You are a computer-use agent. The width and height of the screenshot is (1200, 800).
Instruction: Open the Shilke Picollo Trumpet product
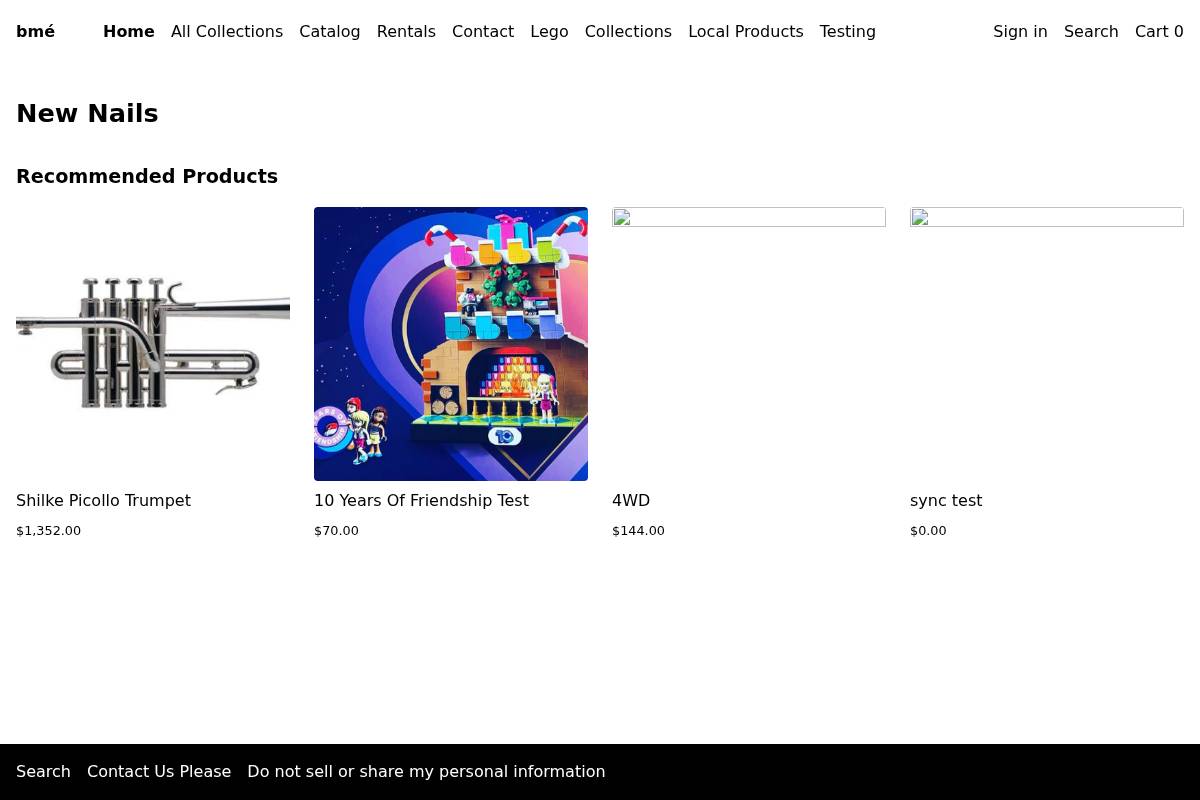(103, 500)
